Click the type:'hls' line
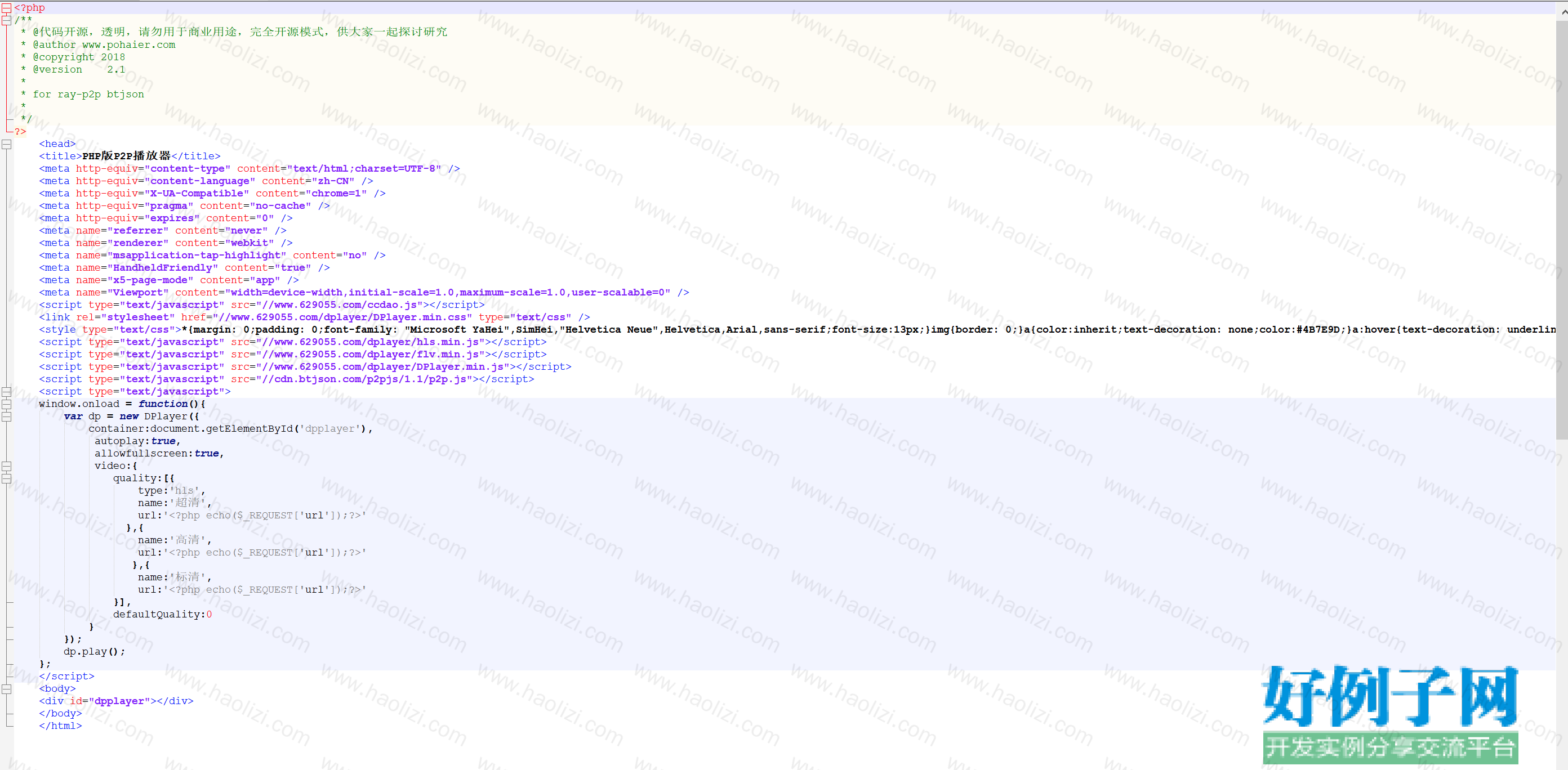Viewport: 1568px width, 770px height. (x=172, y=491)
